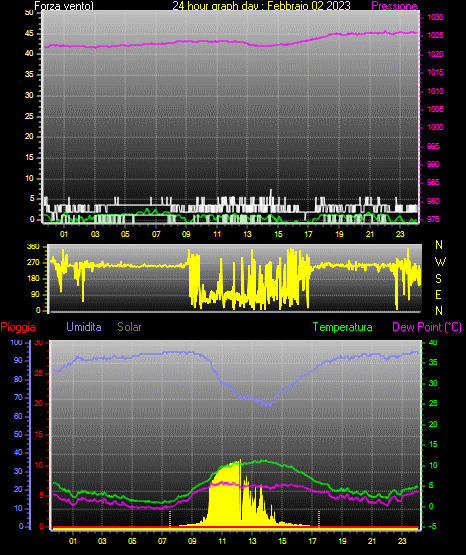Click the red 25 rain axis value
This screenshot has width=466, height=555.
coord(39,373)
